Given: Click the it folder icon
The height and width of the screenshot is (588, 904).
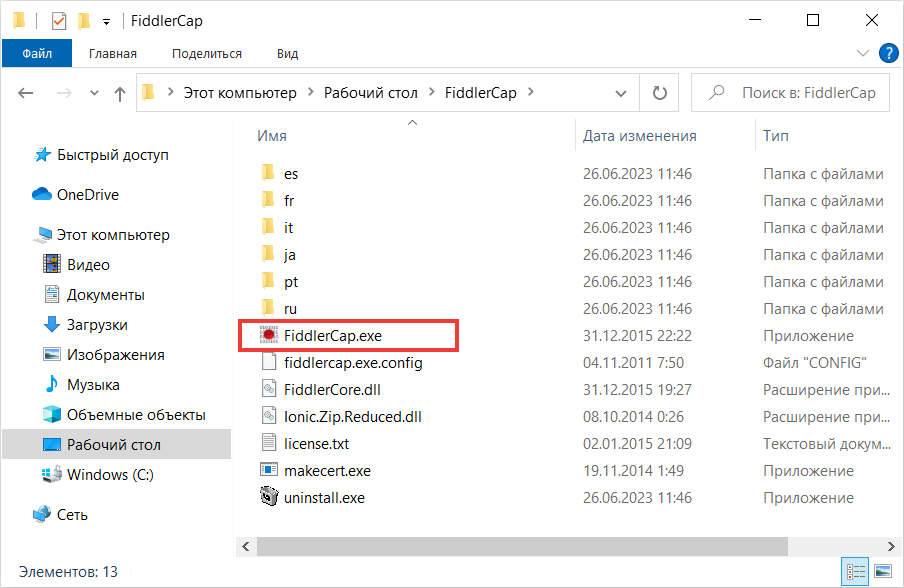Looking at the screenshot, I should (x=268, y=227).
